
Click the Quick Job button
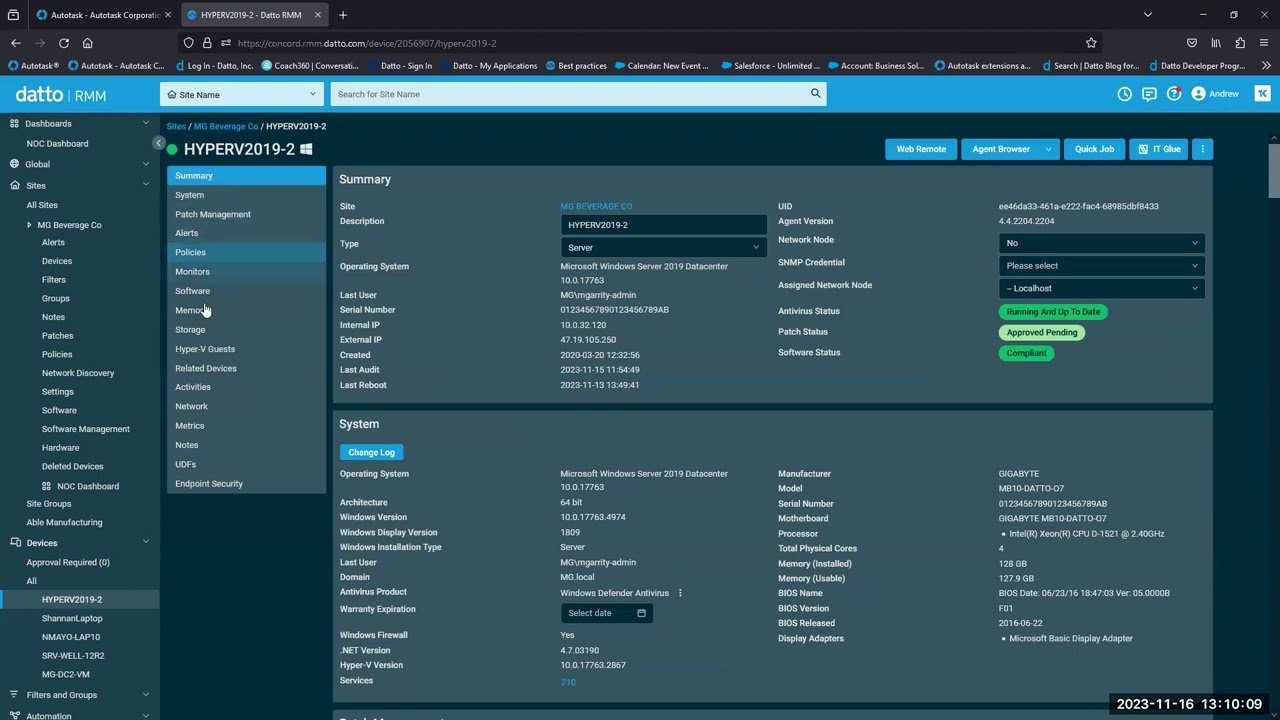[x=1094, y=149]
